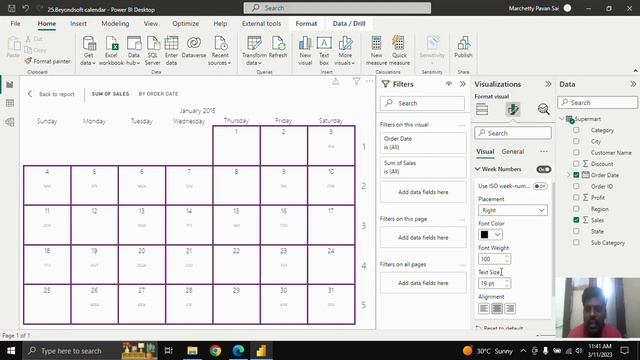Click Enter data icon
The width and height of the screenshot is (640, 360).
click(x=171, y=51)
